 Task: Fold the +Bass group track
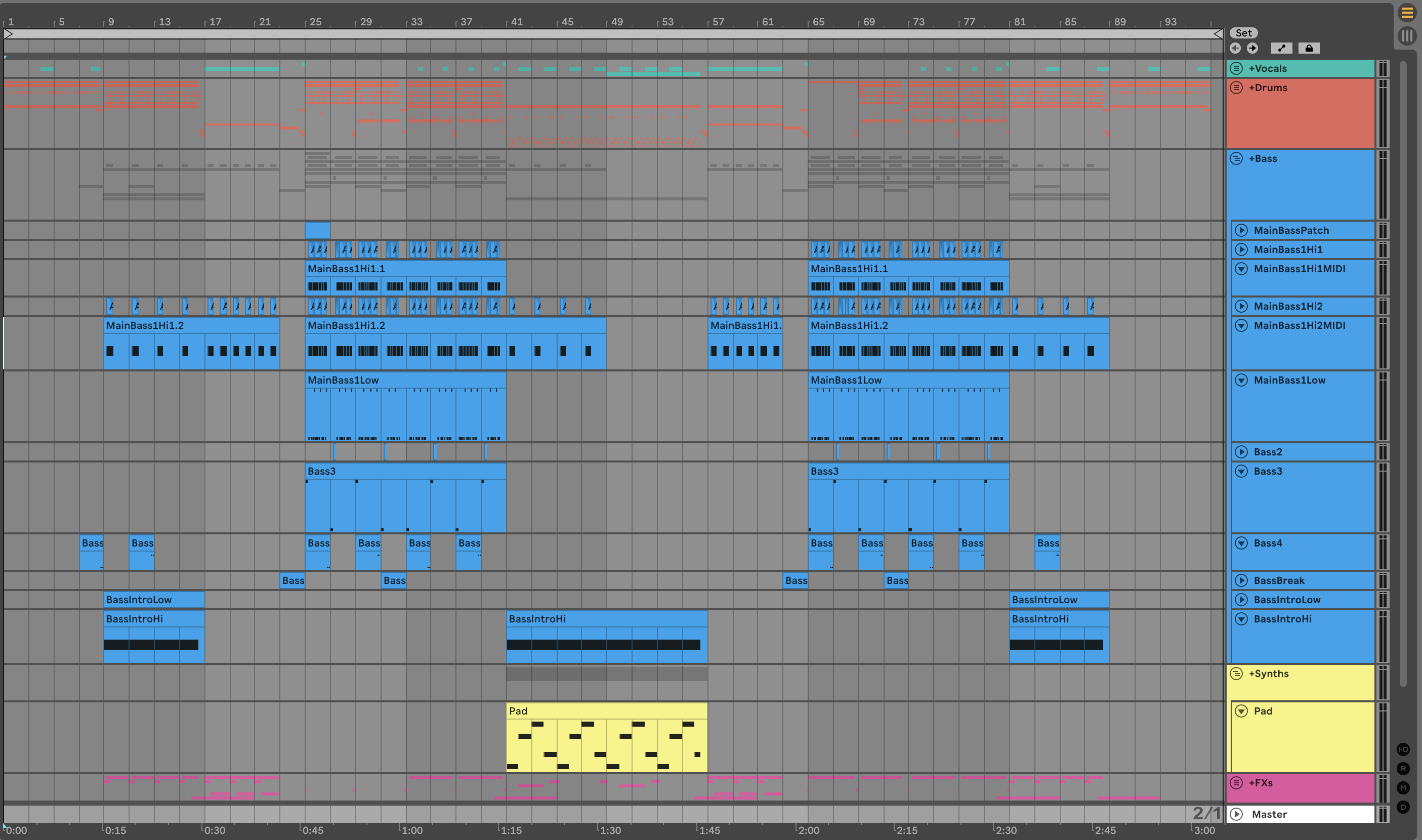pyautogui.click(x=1237, y=158)
